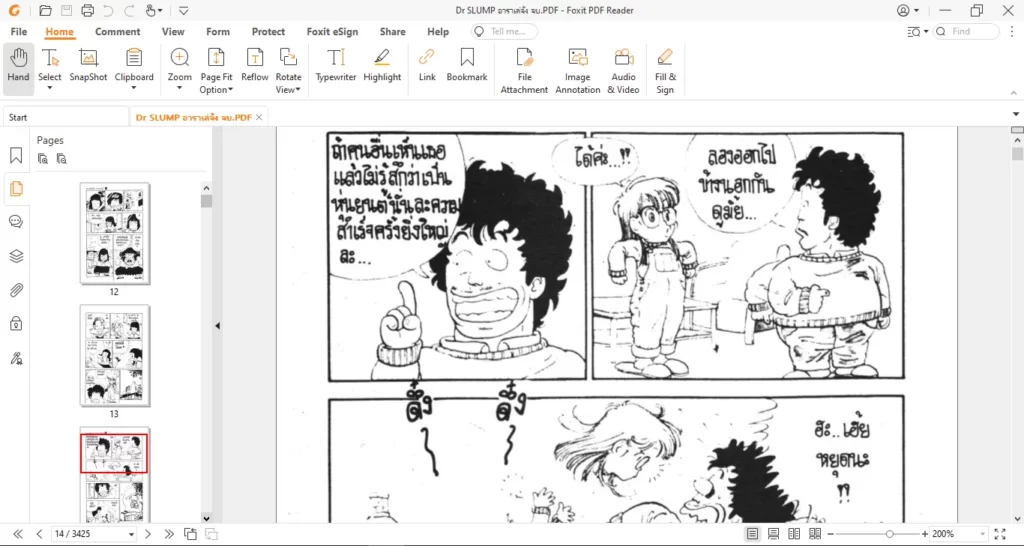
Task: Open the File menu
Action: pos(19,31)
